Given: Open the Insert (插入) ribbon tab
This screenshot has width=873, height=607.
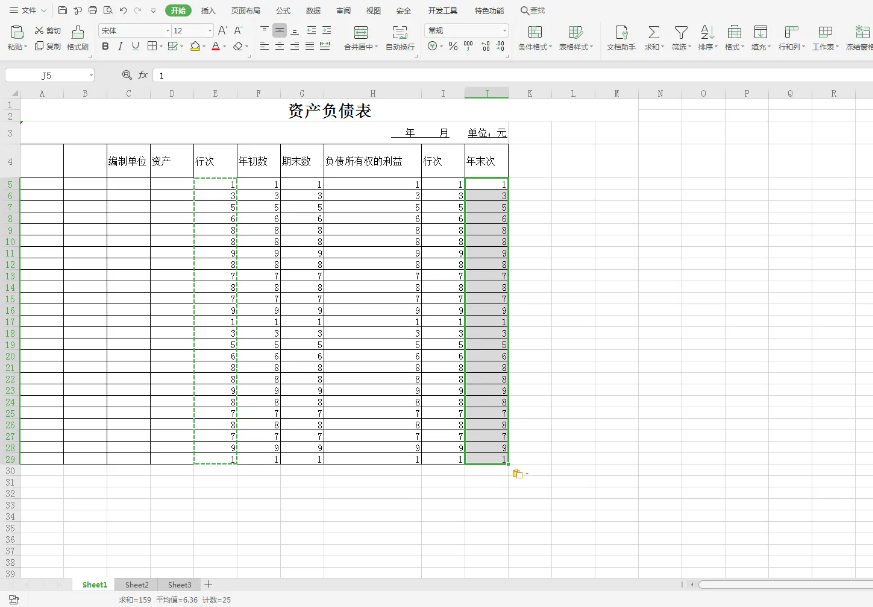Looking at the screenshot, I should click(208, 10).
